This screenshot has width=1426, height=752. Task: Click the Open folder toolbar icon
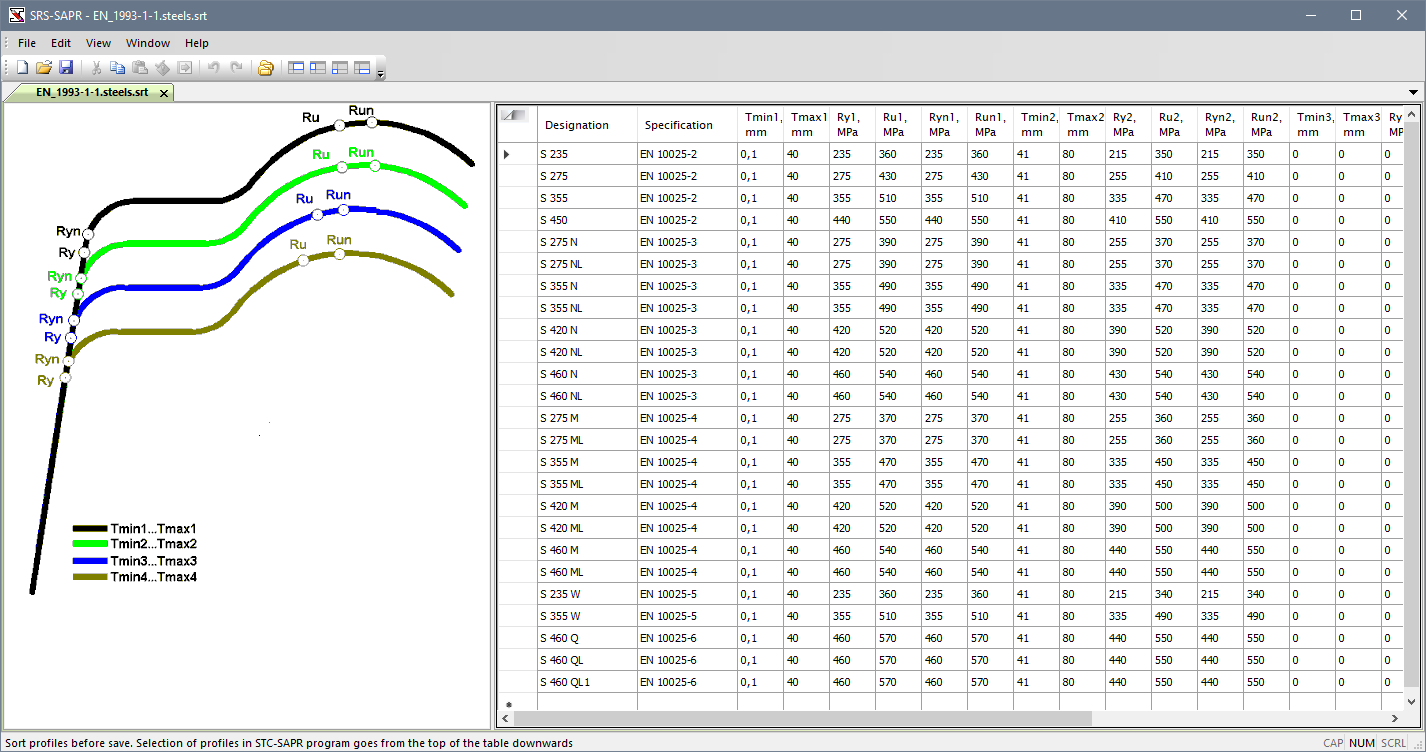click(x=44, y=68)
